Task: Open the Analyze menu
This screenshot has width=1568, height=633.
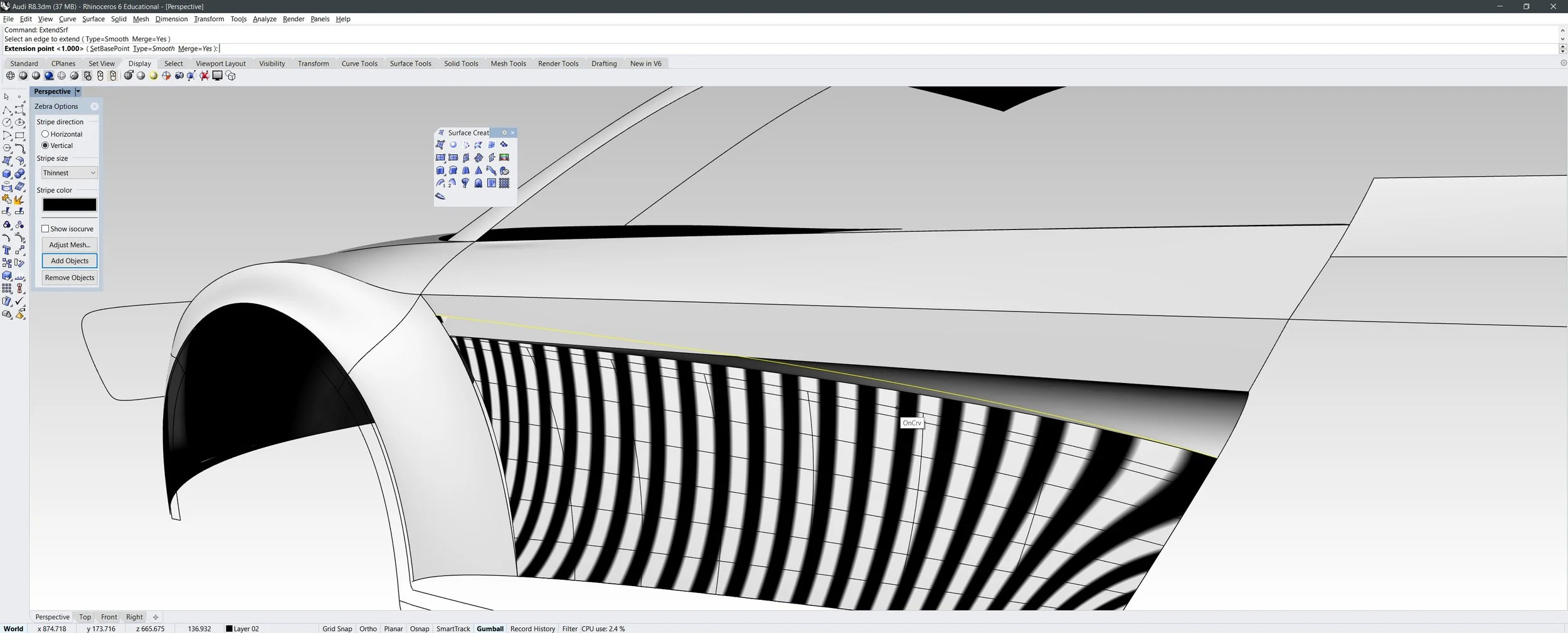Action: click(265, 19)
